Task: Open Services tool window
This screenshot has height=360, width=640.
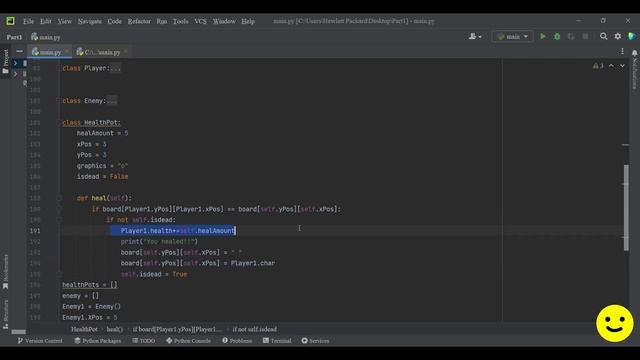Action: click(x=315, y=340)
